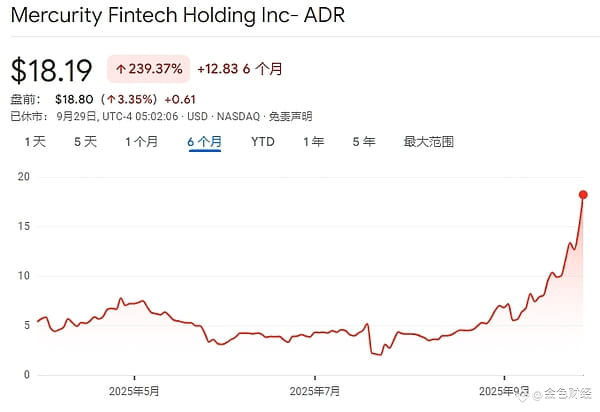Switch to the 5天 range tab

point(85,142)
